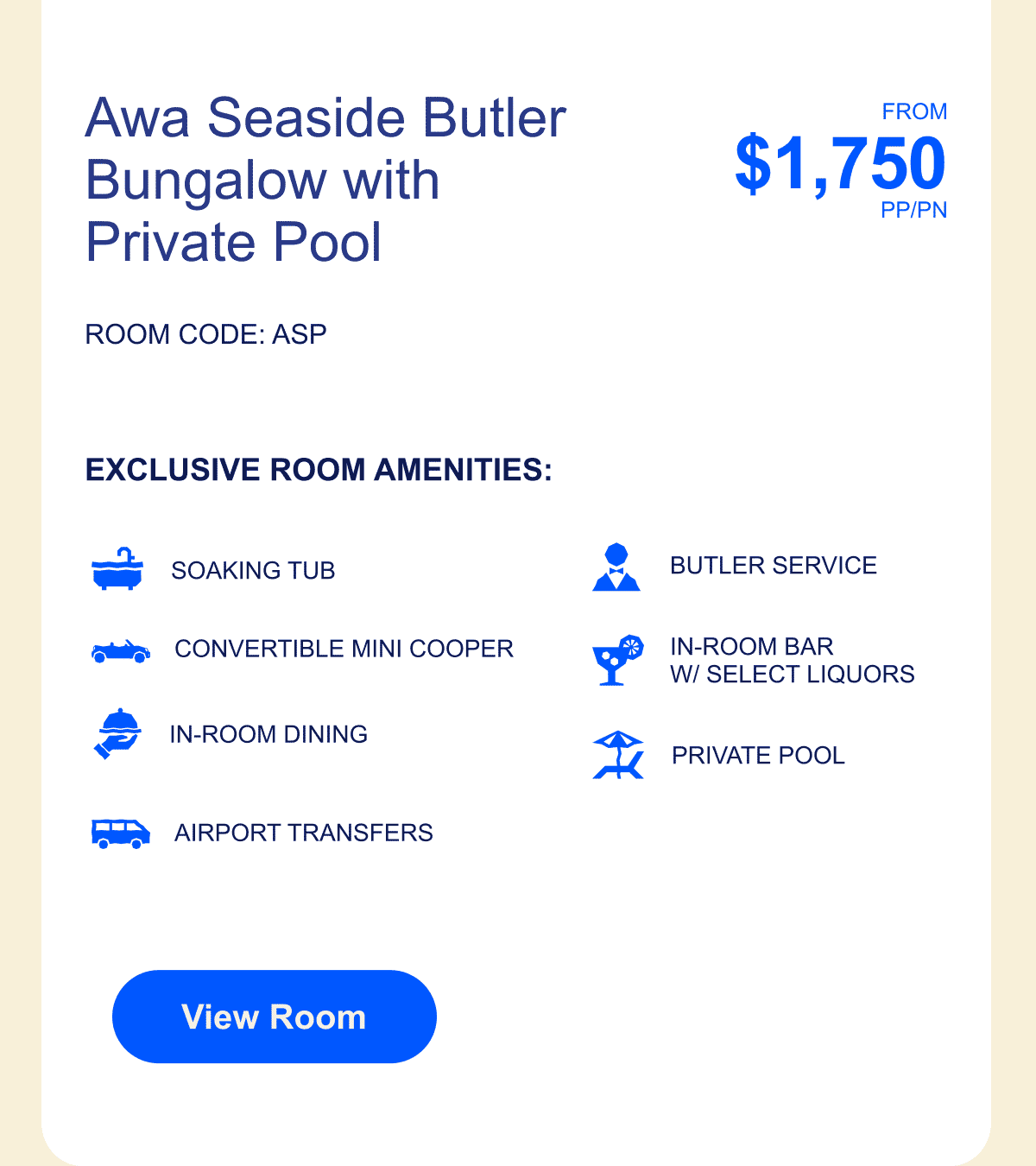Click the butler service icon
The height and width of the screenshot is (1166, 1036).
[x=616, y=567]
